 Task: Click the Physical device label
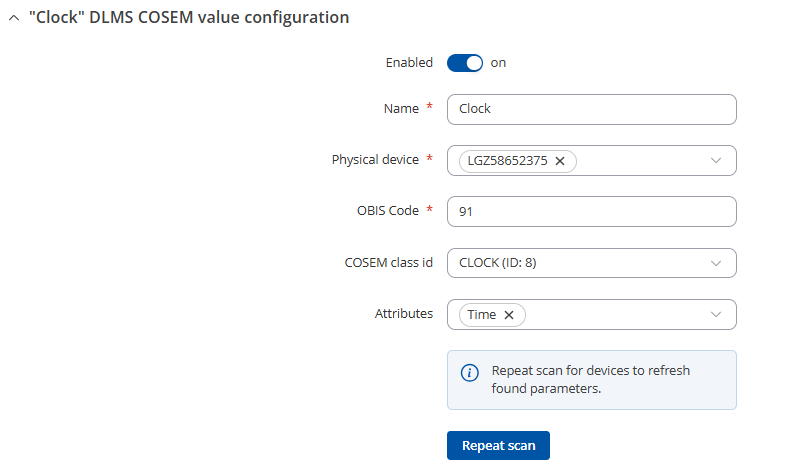click(375, 159)
